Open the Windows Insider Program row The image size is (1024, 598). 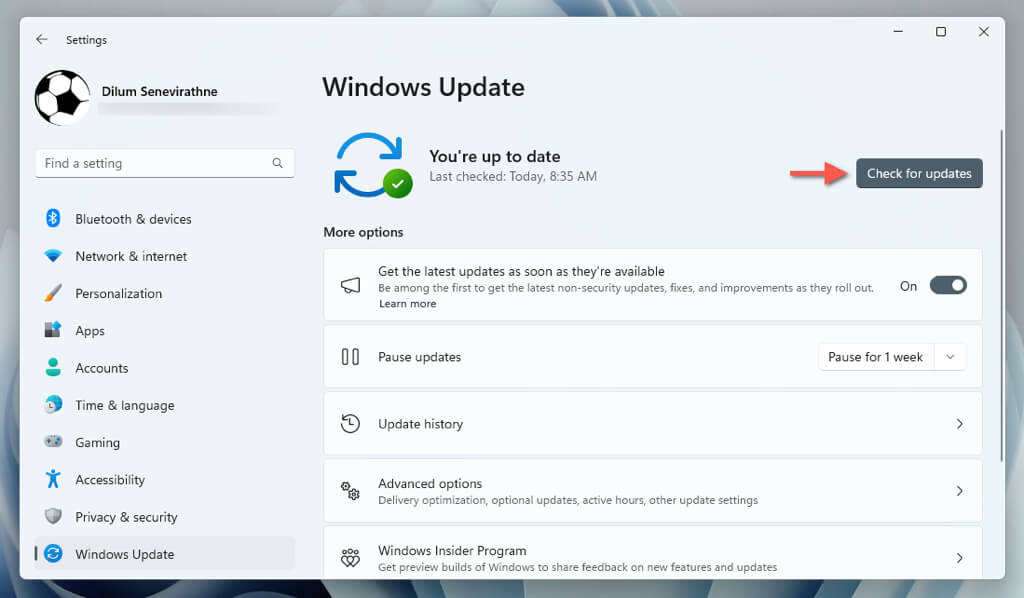[x=652, y=552]
